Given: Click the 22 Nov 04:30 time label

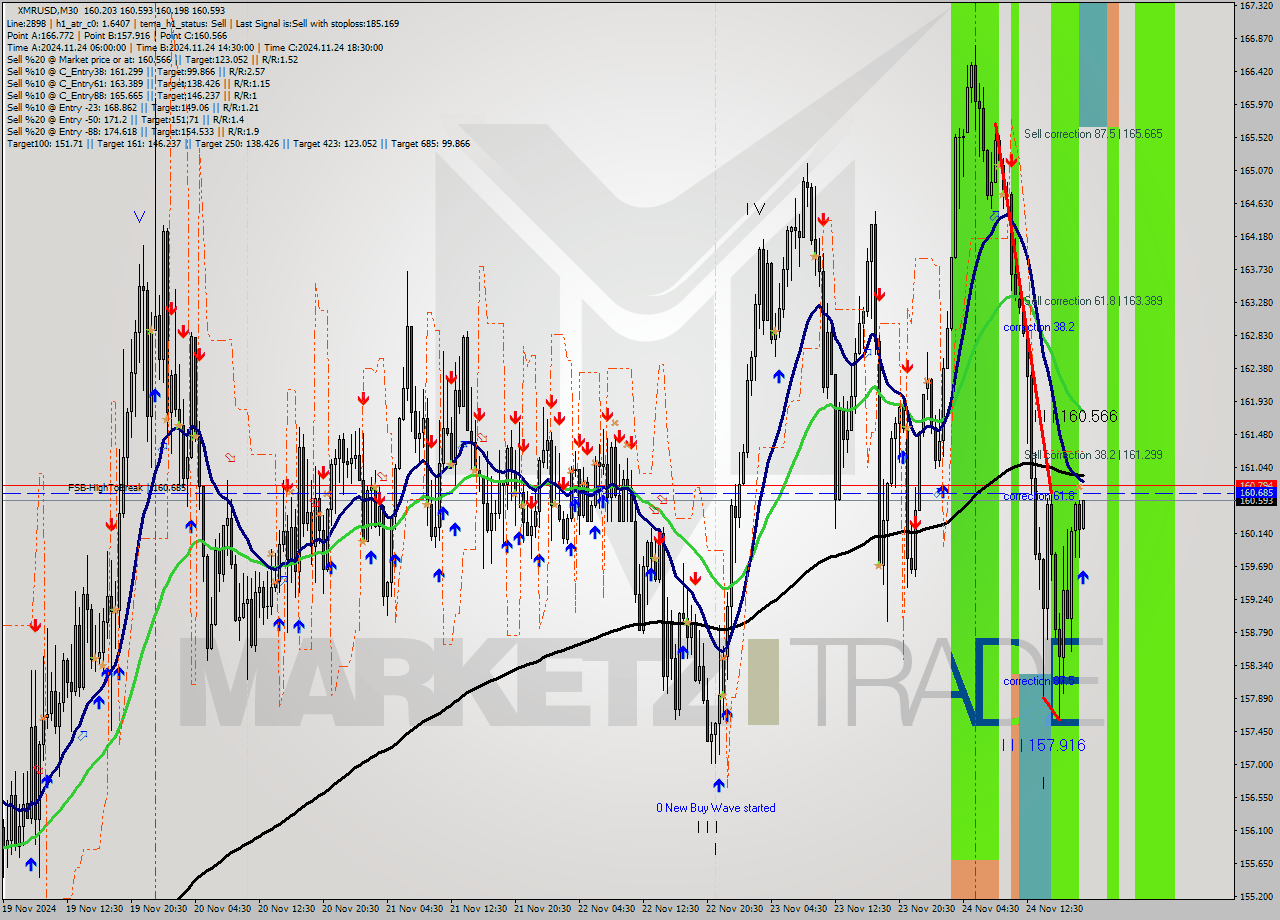Looking at the screenshot, I should coord(608,909).
